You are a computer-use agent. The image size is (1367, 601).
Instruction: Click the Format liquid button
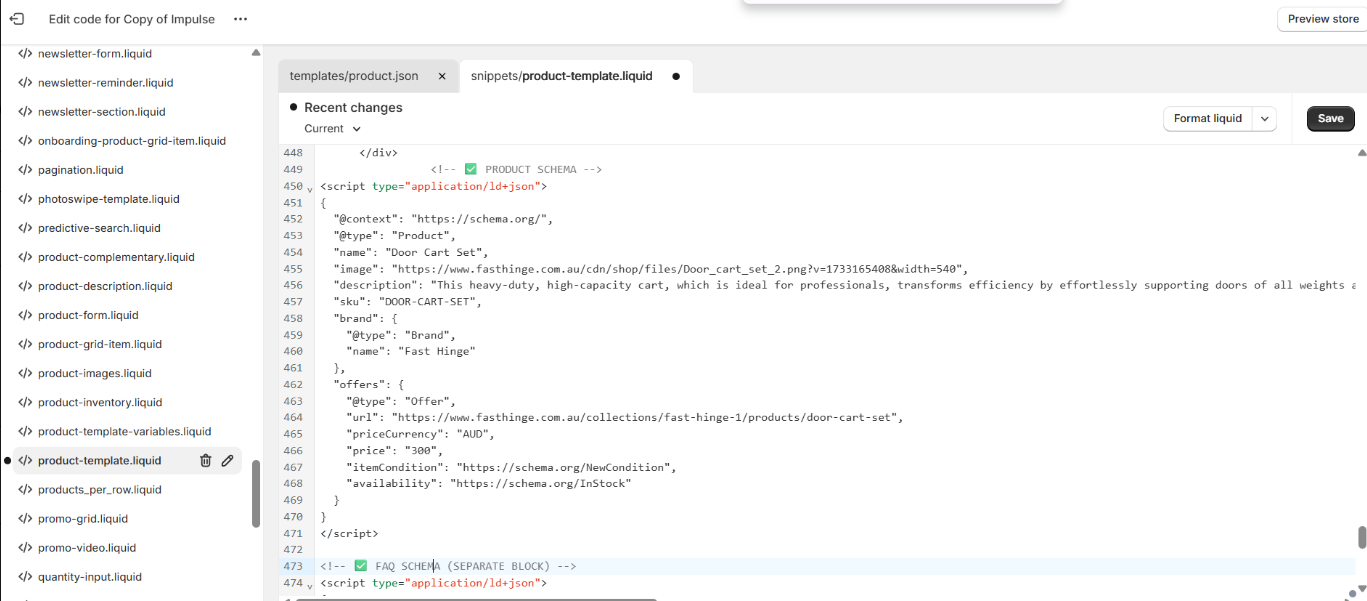(x=1207, y=118)
